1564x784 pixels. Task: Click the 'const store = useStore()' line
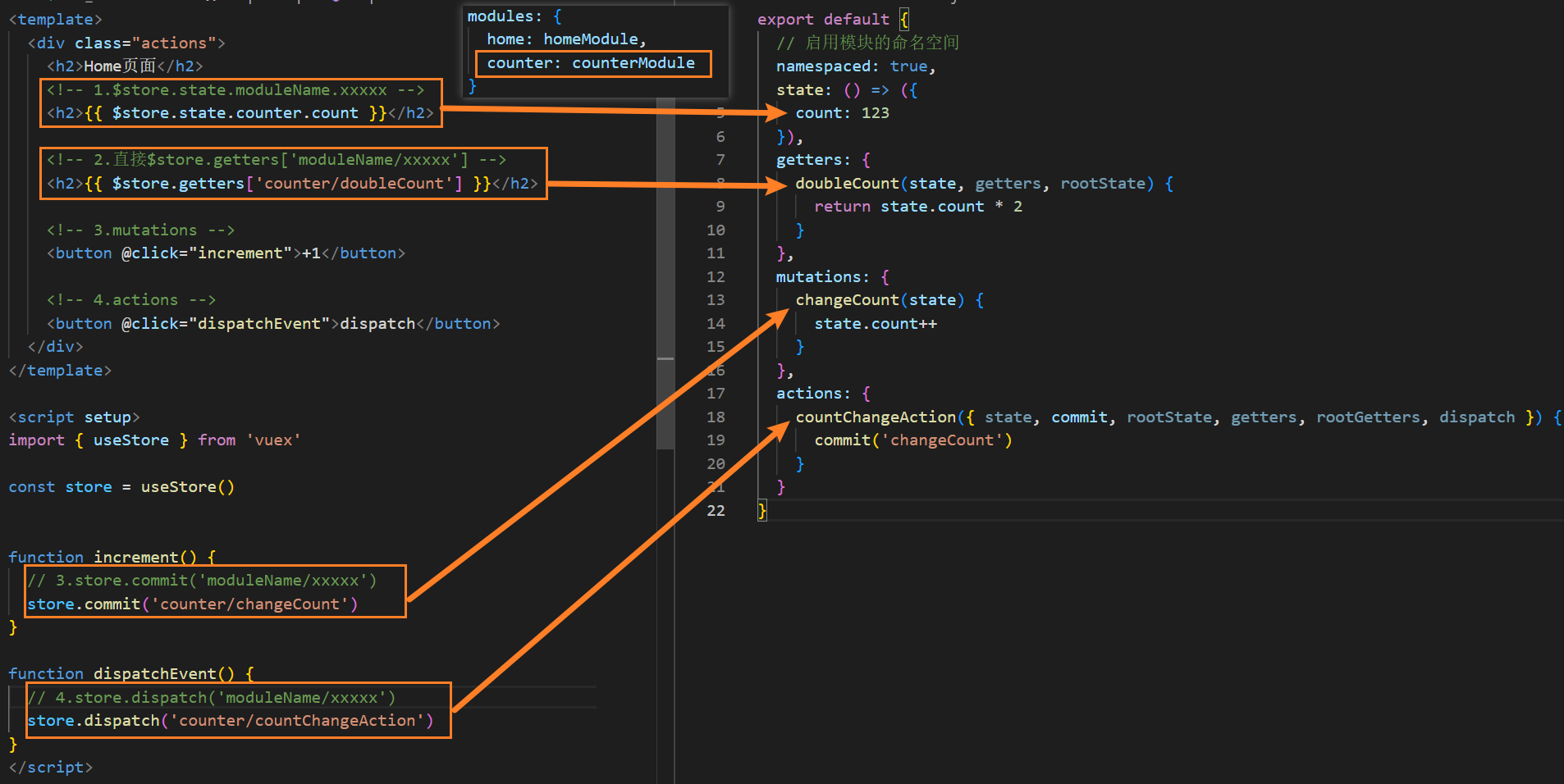click(121, 487)
